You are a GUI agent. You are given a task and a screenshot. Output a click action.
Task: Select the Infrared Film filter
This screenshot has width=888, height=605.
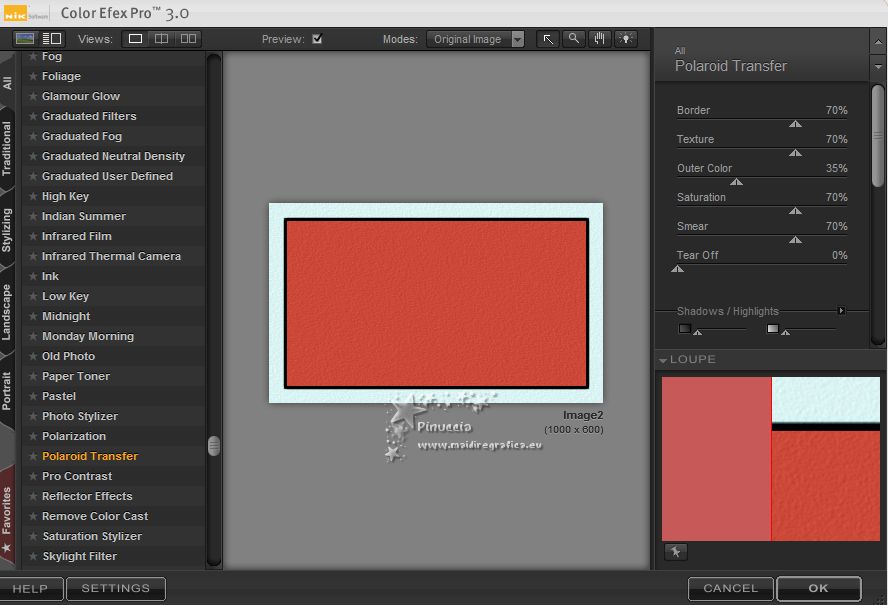(x=76, y=236)
